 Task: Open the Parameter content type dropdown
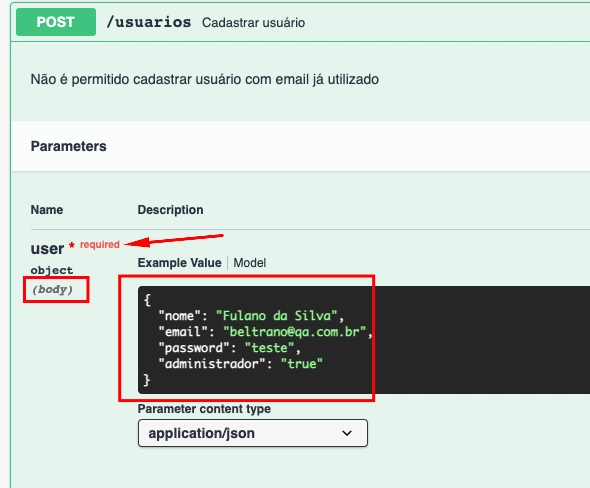pyautogui.click(x=252, y=433)
